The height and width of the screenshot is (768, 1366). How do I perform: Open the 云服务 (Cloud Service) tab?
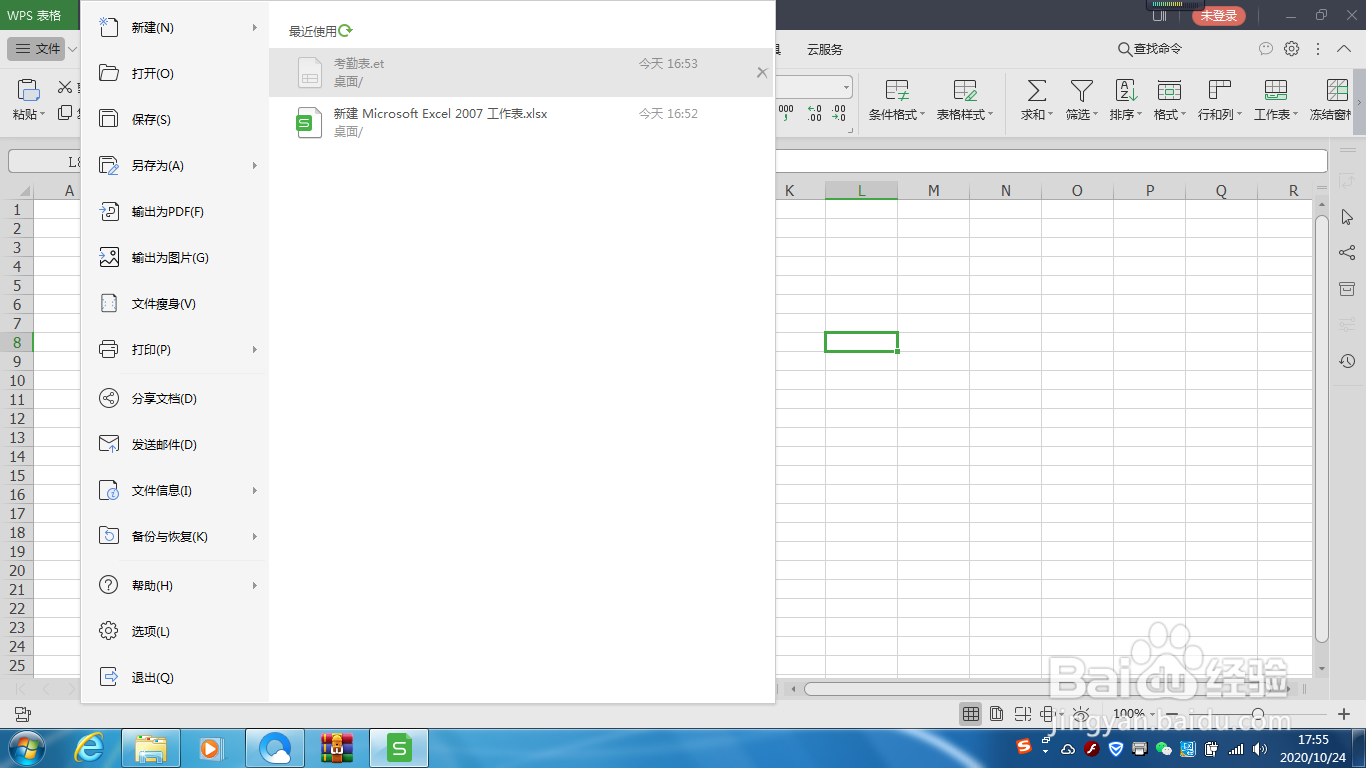[x=825, y=49]
